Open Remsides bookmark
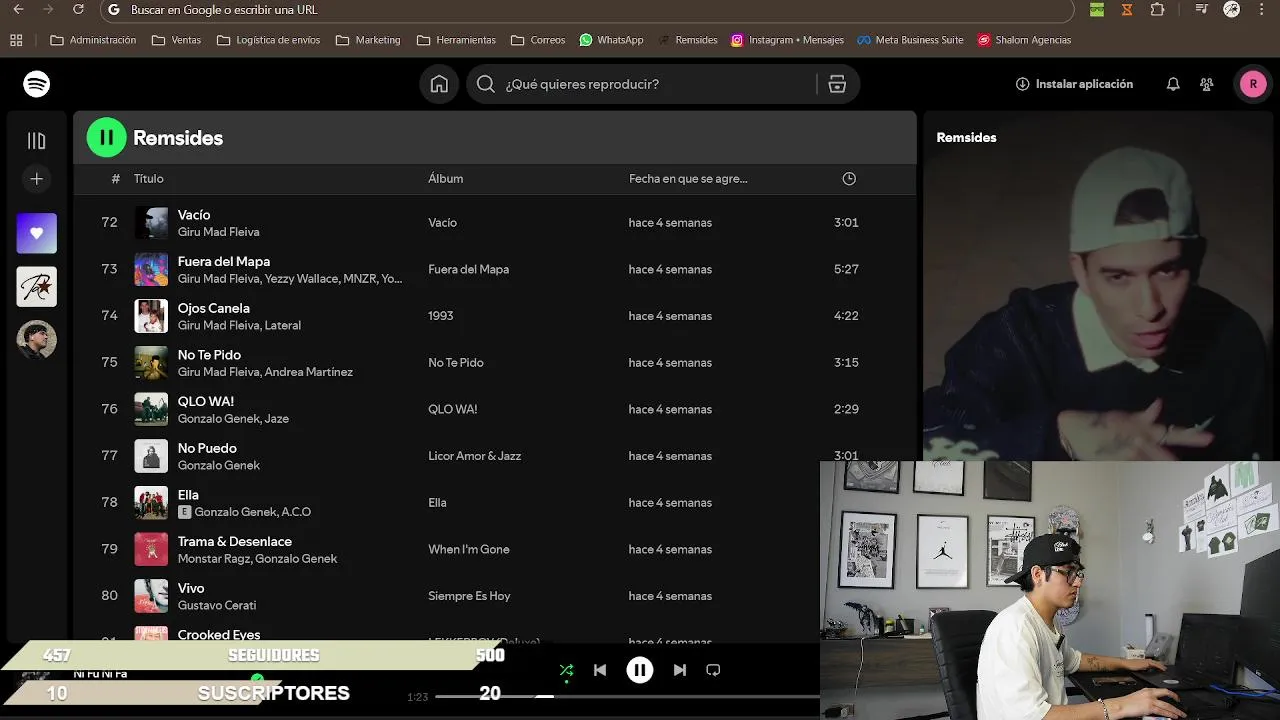The image size is (1280, 720). (x=688, y=40)
